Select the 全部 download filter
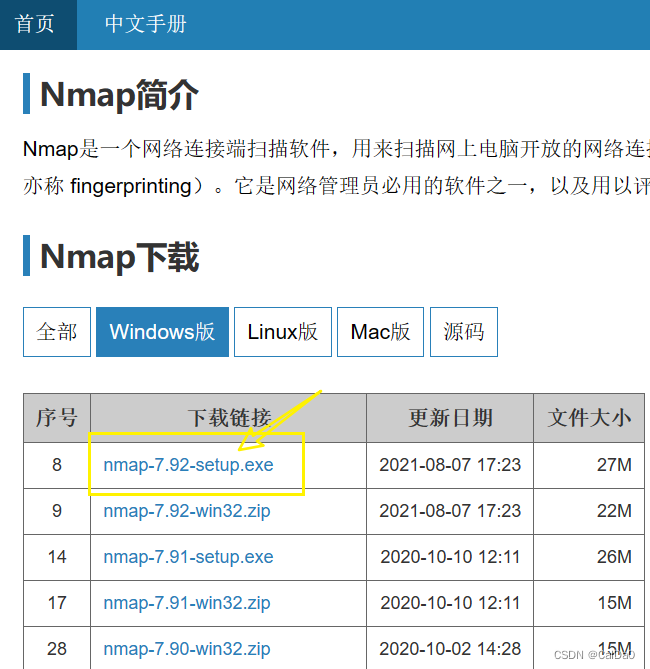 click(x=57, y=332)
